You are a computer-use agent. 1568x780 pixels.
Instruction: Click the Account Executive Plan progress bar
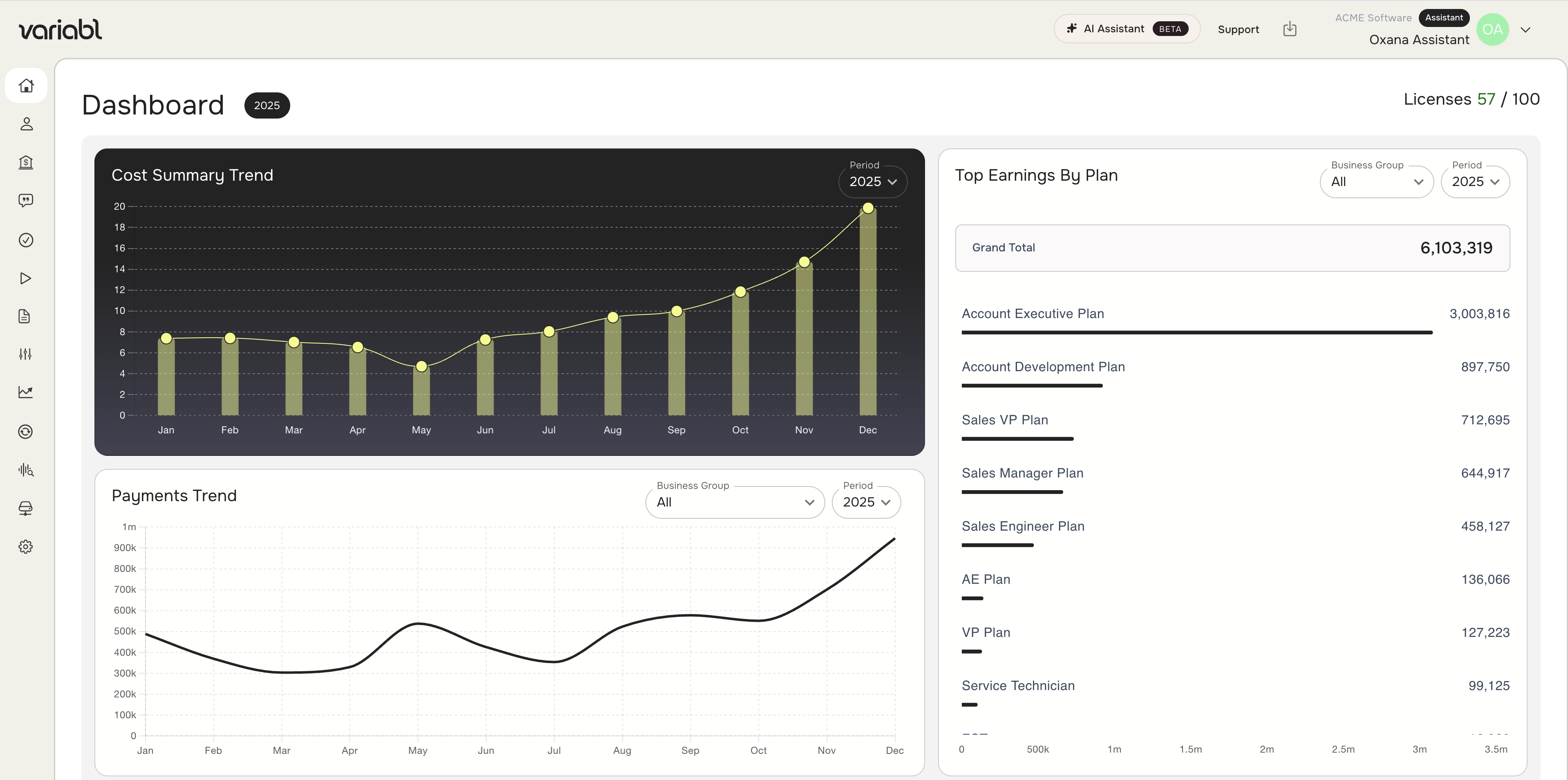pyautogui.click(x=1197, y=332)
